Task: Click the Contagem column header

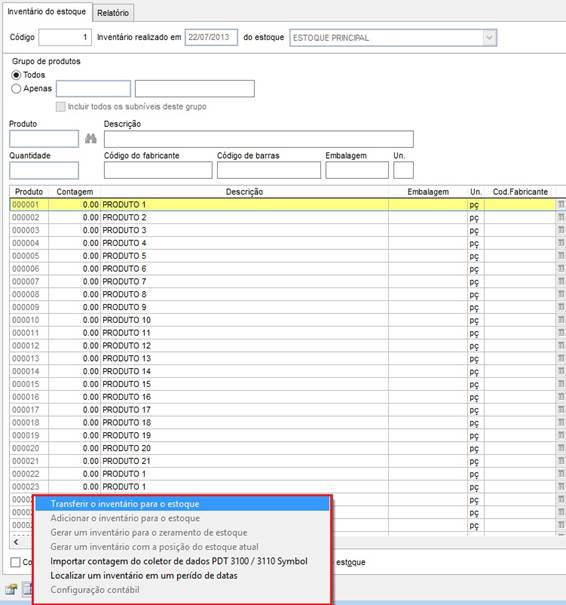Action: pos(74,192)
